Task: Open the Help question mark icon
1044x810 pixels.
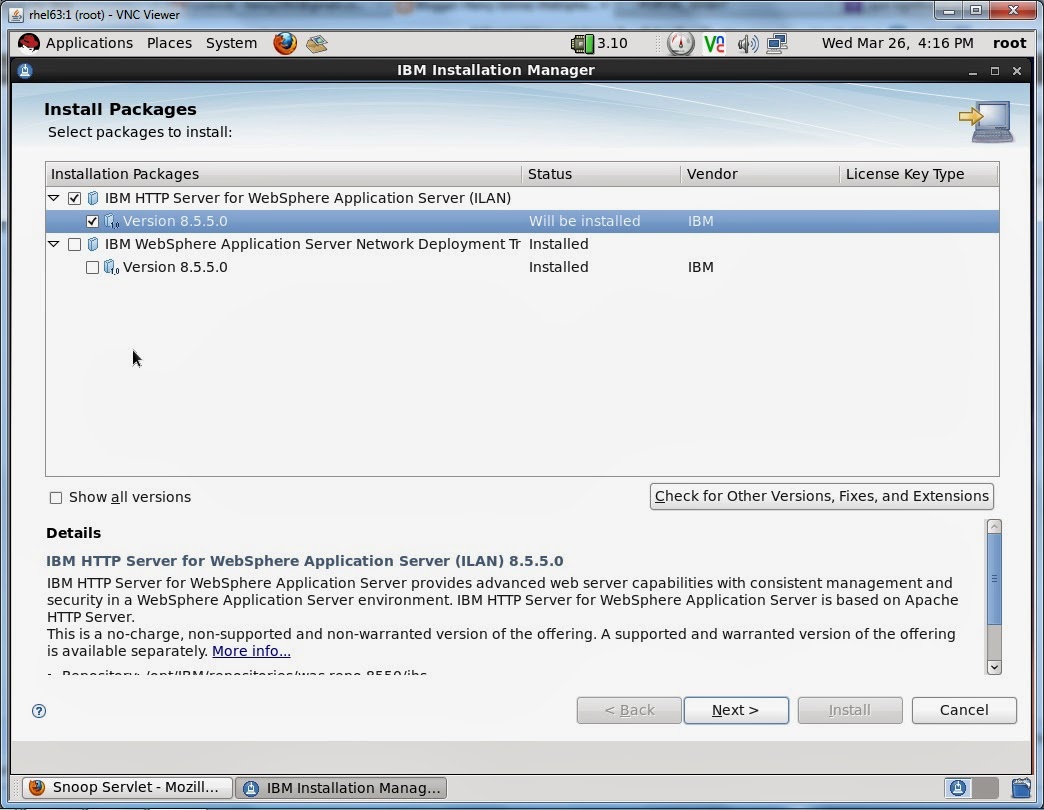Action: [38, 711]
